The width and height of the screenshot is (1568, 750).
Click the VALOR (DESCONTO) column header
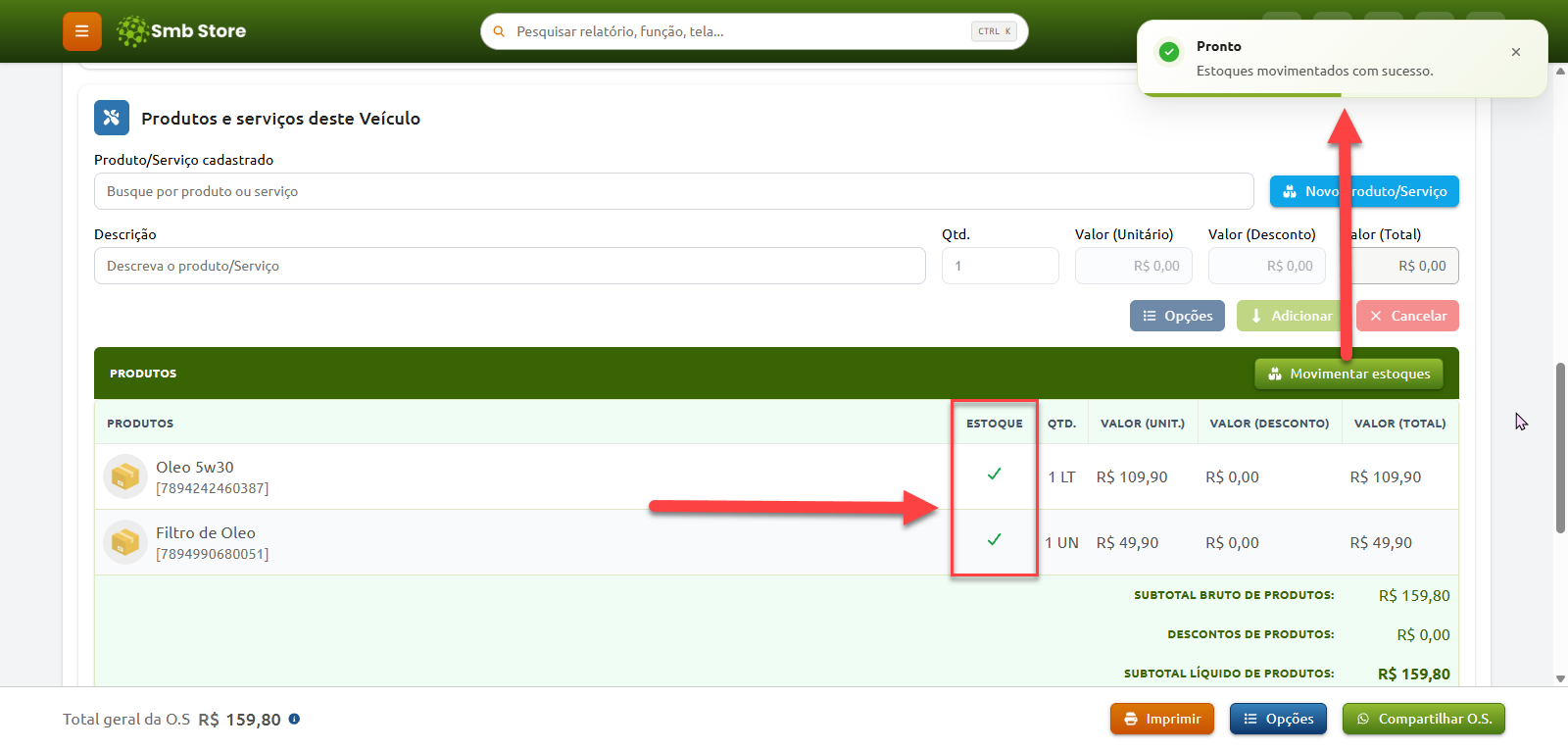click(1269, 424)
